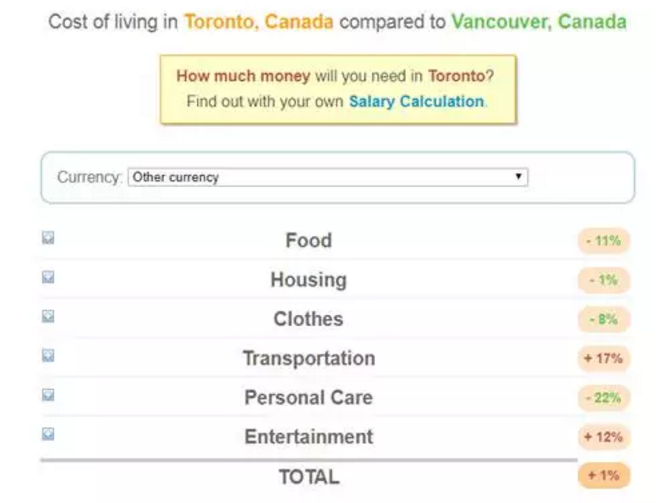This screenshot has height=503, width=661.
Task: Expand the Clothes category icon
Action: point(48,317)
